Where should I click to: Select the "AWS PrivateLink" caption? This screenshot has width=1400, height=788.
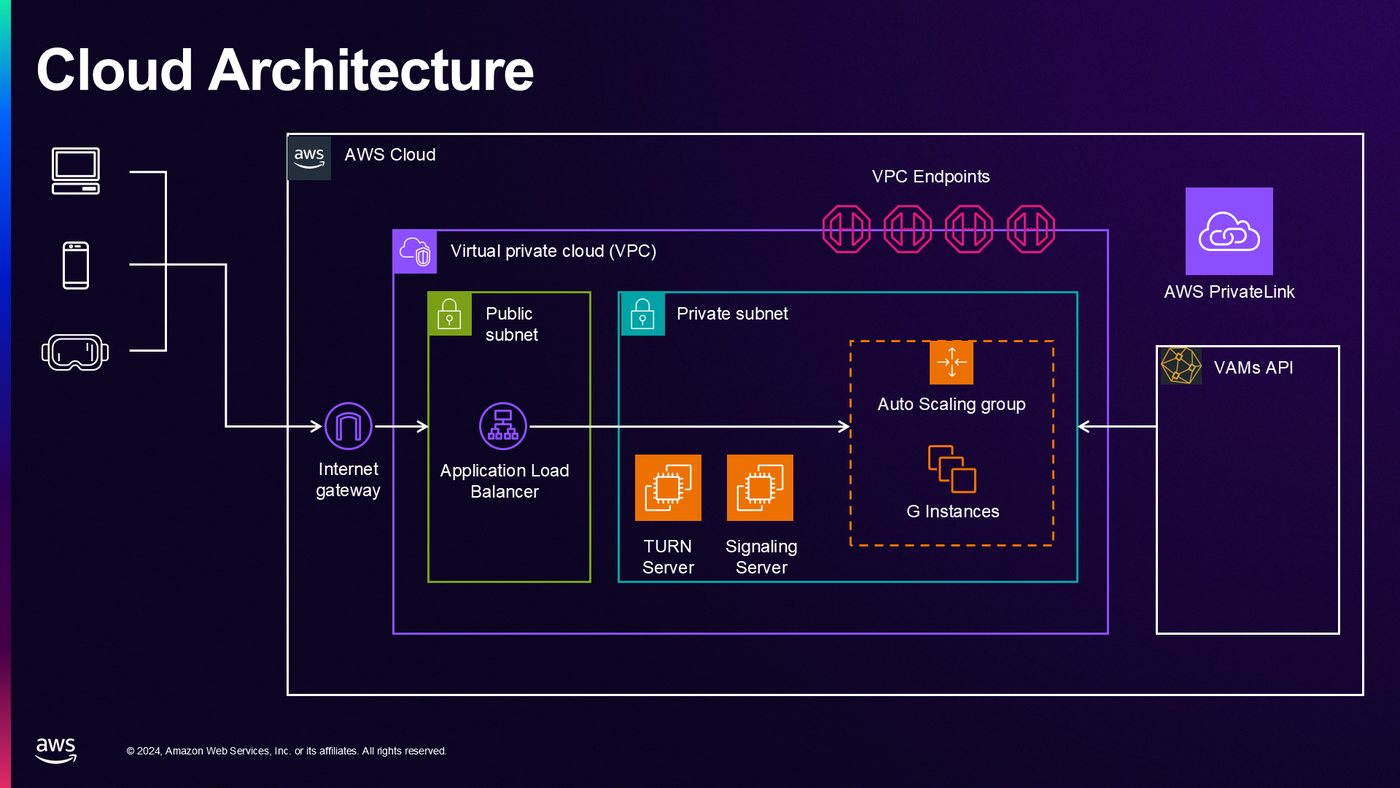(1229, 292)
